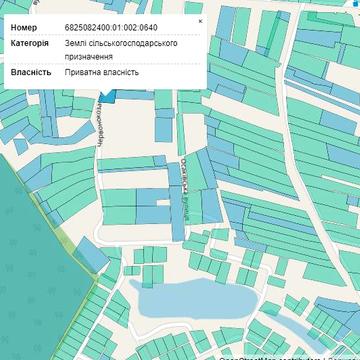Click the small beige gap inside blue parcel

click(163, 202)
